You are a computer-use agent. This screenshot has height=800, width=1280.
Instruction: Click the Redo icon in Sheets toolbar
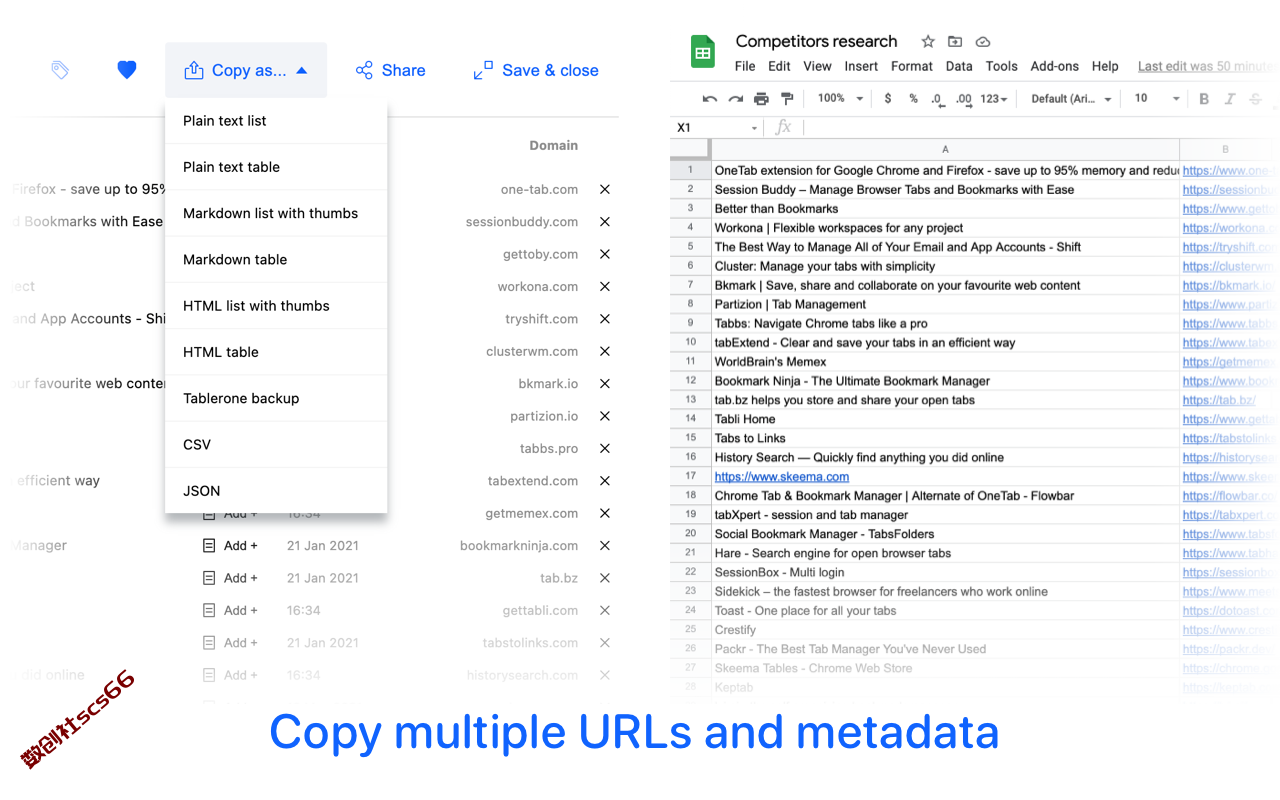click(x=736, y=99)
